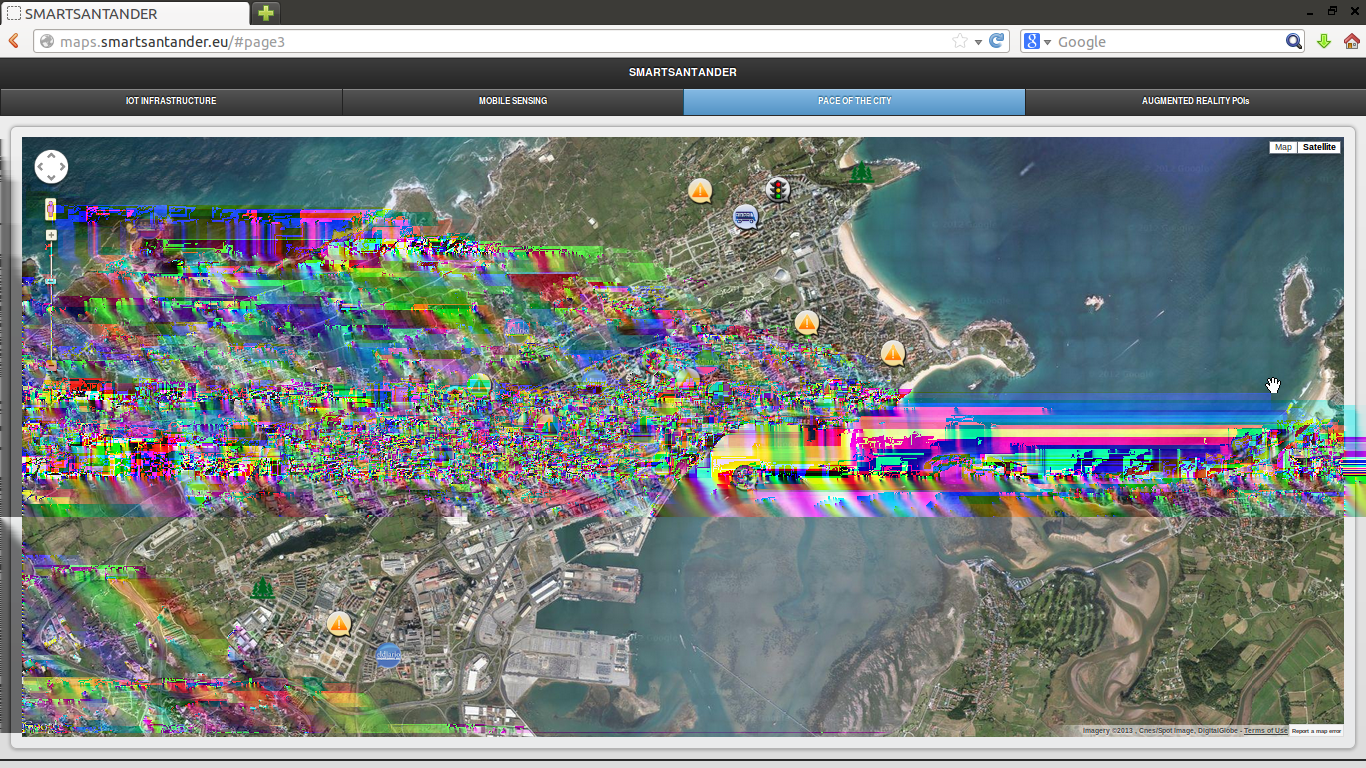Viewport: 1366px width, 768px height.
Task: Go back with the browser back arrow
Action: pyautogui.click(x=13, y=41)
